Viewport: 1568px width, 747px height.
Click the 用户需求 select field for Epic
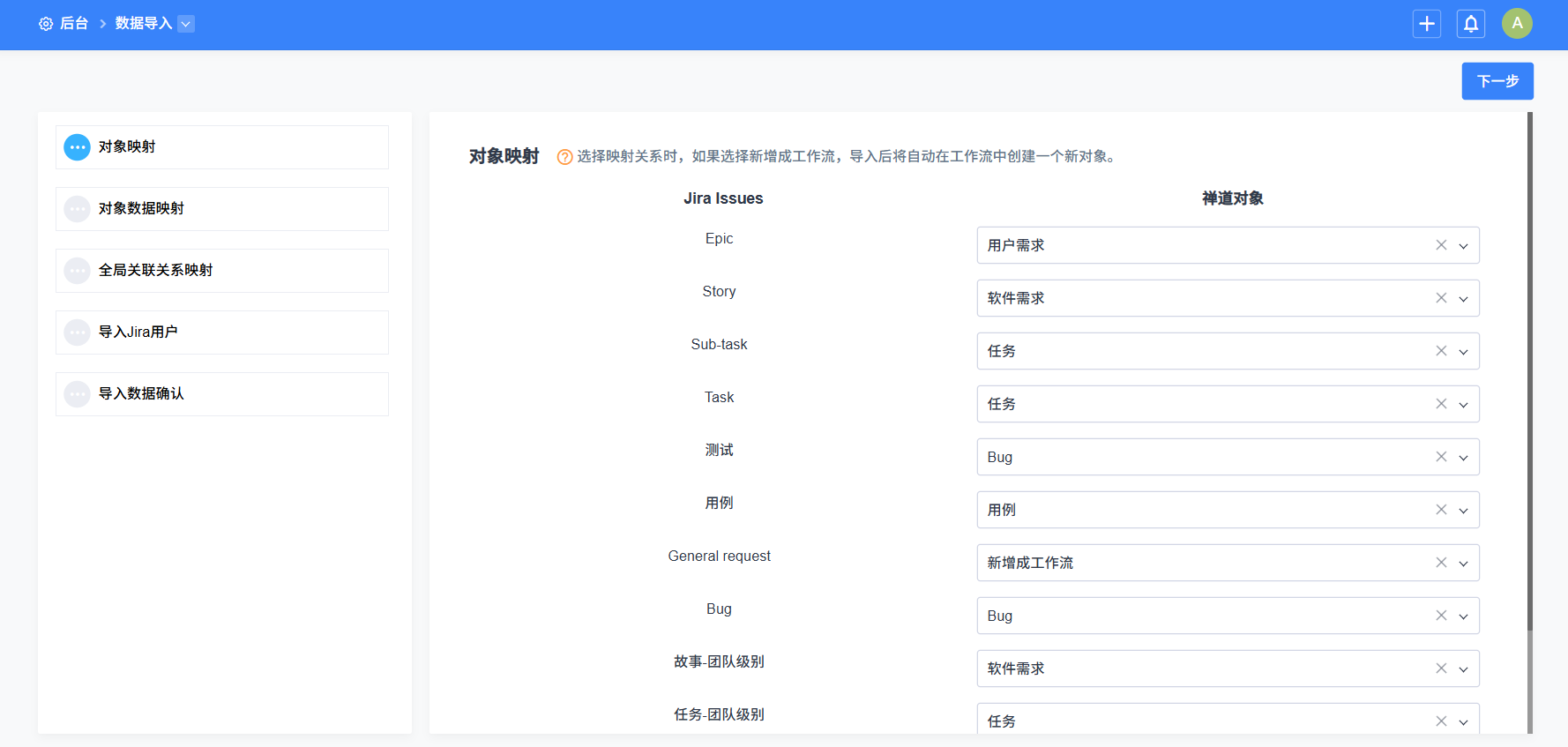1228,245
